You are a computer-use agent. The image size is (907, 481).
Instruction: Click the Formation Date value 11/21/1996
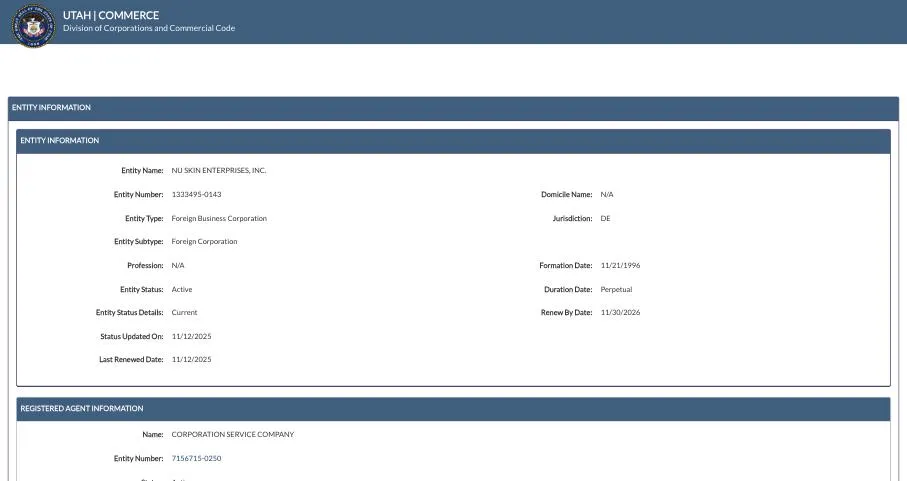click(620, 266)
